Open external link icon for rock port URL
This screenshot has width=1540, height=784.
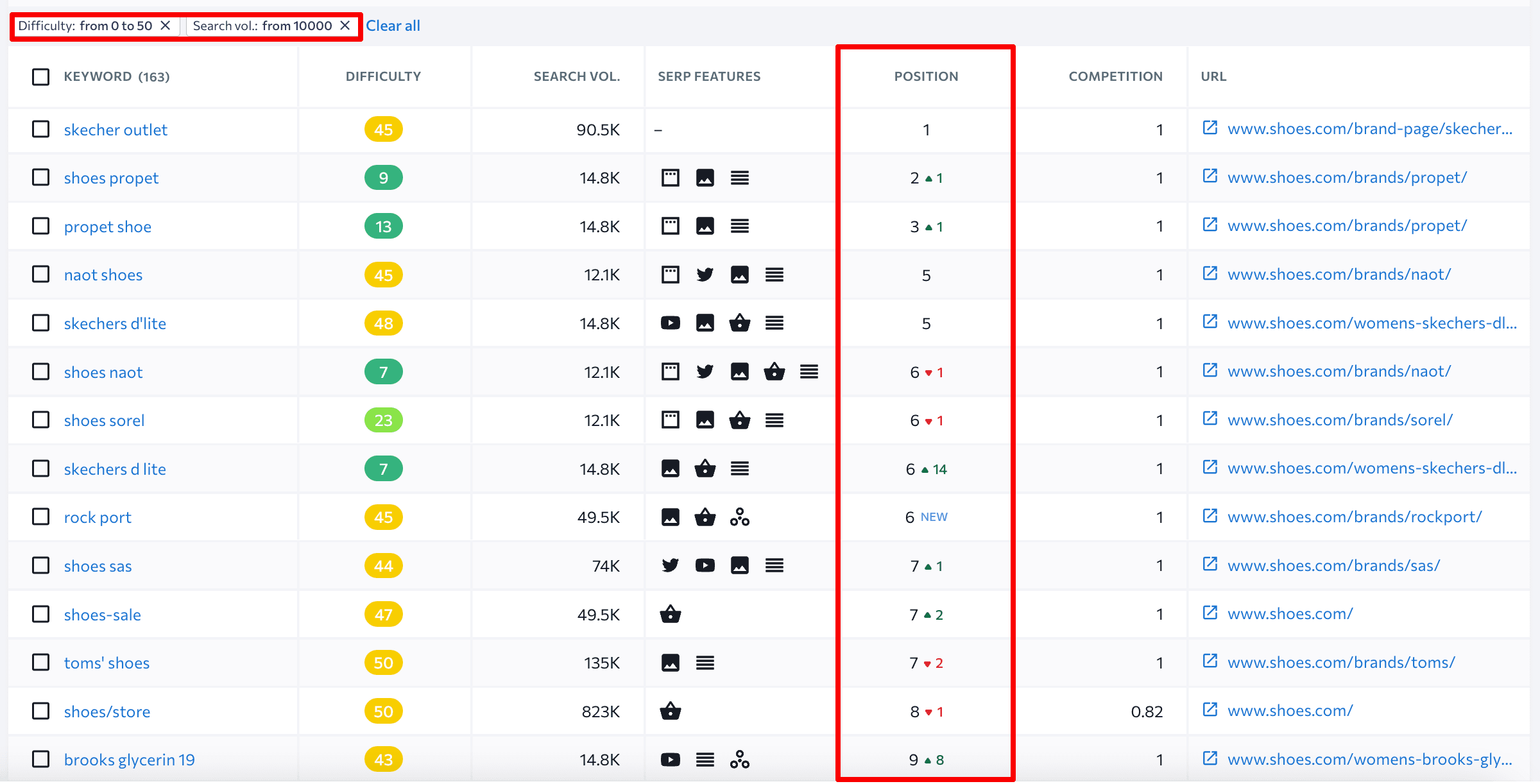1210,516
